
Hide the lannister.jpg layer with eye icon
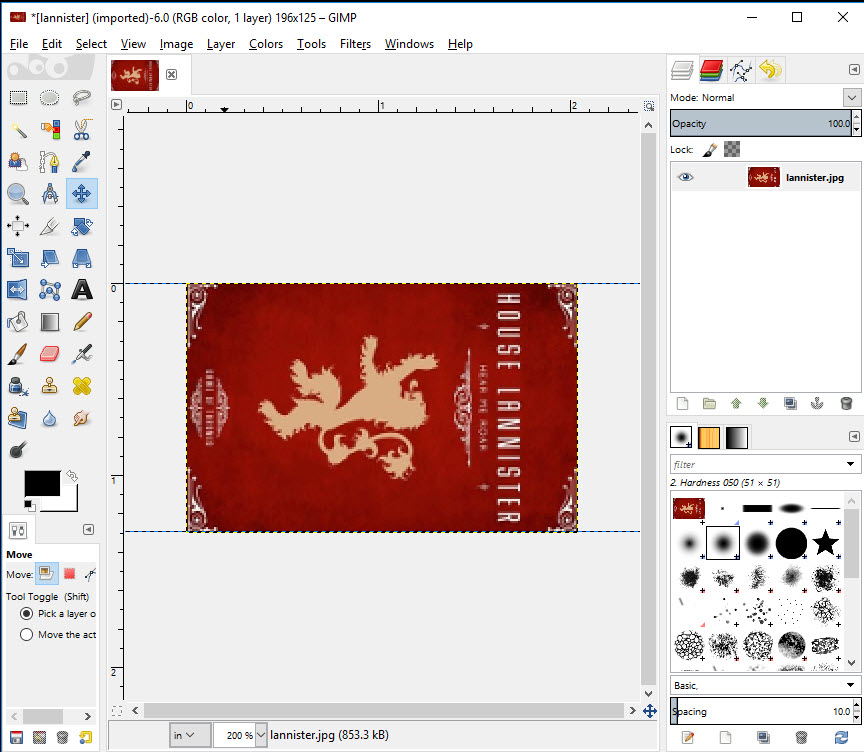(685, 177)
